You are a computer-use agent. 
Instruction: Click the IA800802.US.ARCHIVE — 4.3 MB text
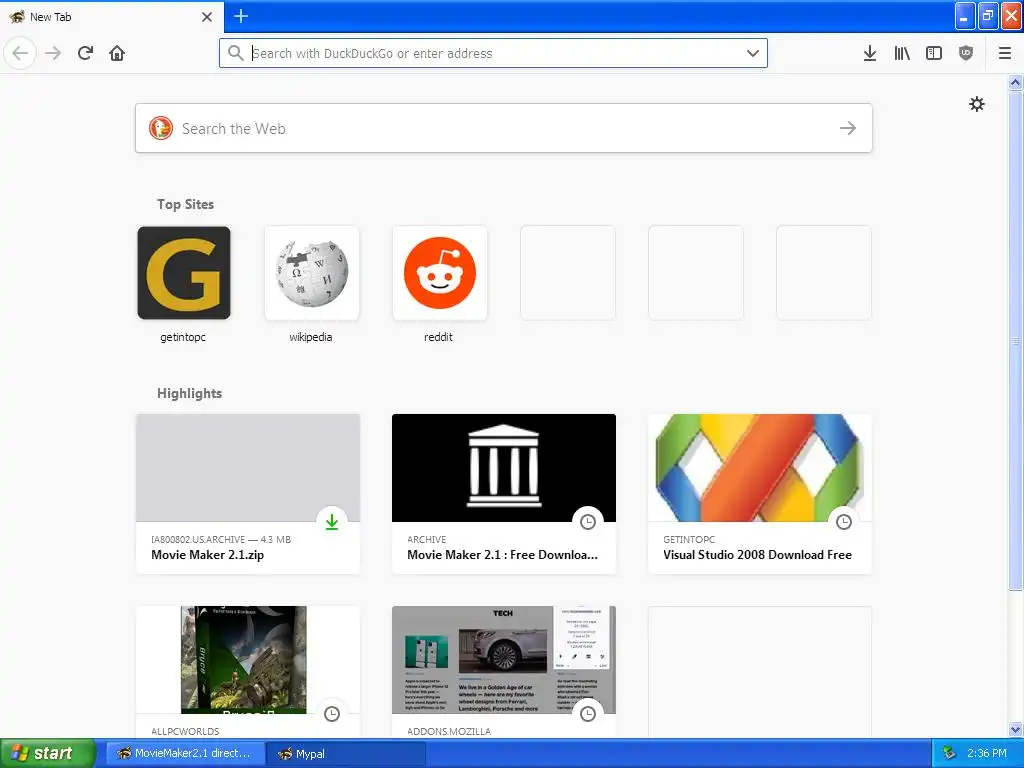(221, 539)
